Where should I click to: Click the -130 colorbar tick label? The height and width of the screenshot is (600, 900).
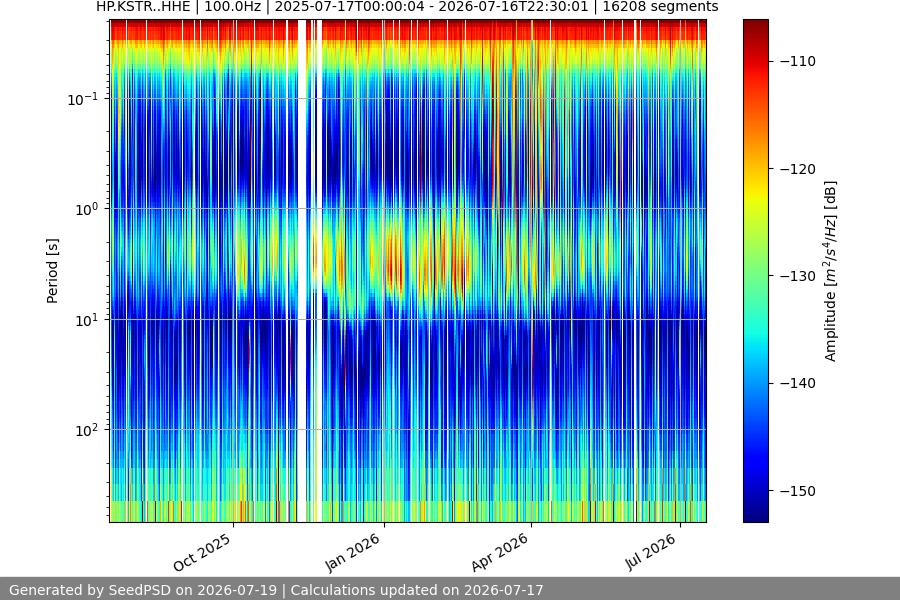[x=798, y=276]
